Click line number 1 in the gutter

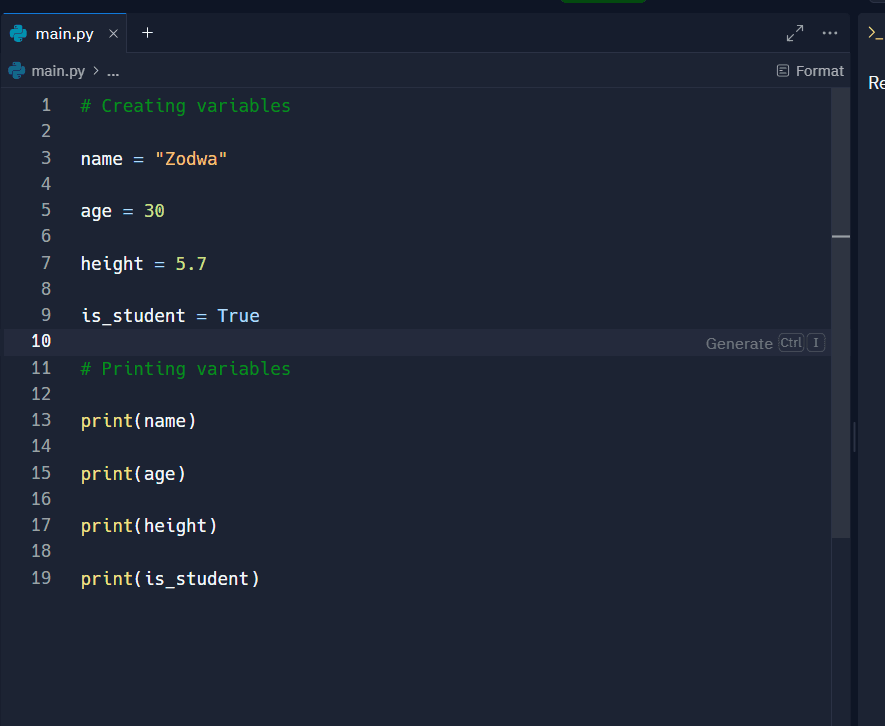45,105
